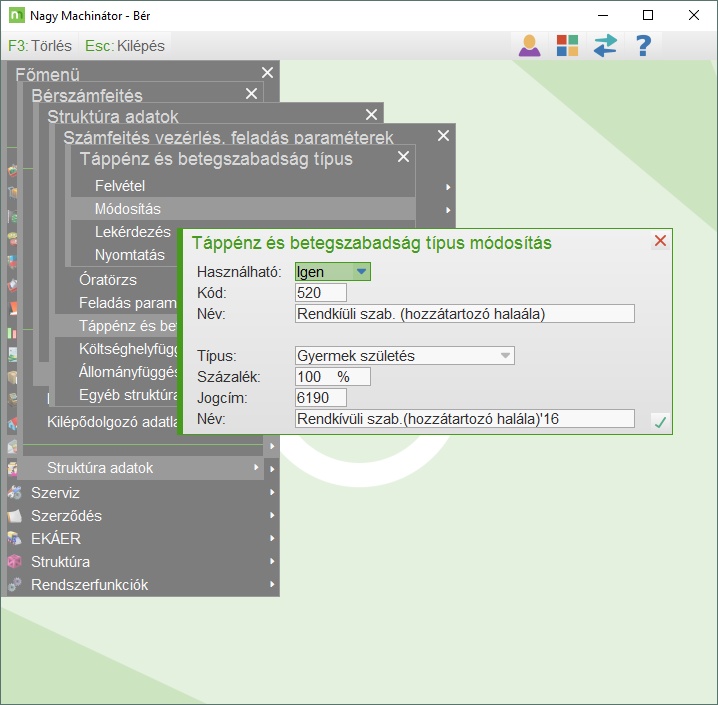
Task: Close the Bérszámfeités panel
Action: [x=251, y=93]
